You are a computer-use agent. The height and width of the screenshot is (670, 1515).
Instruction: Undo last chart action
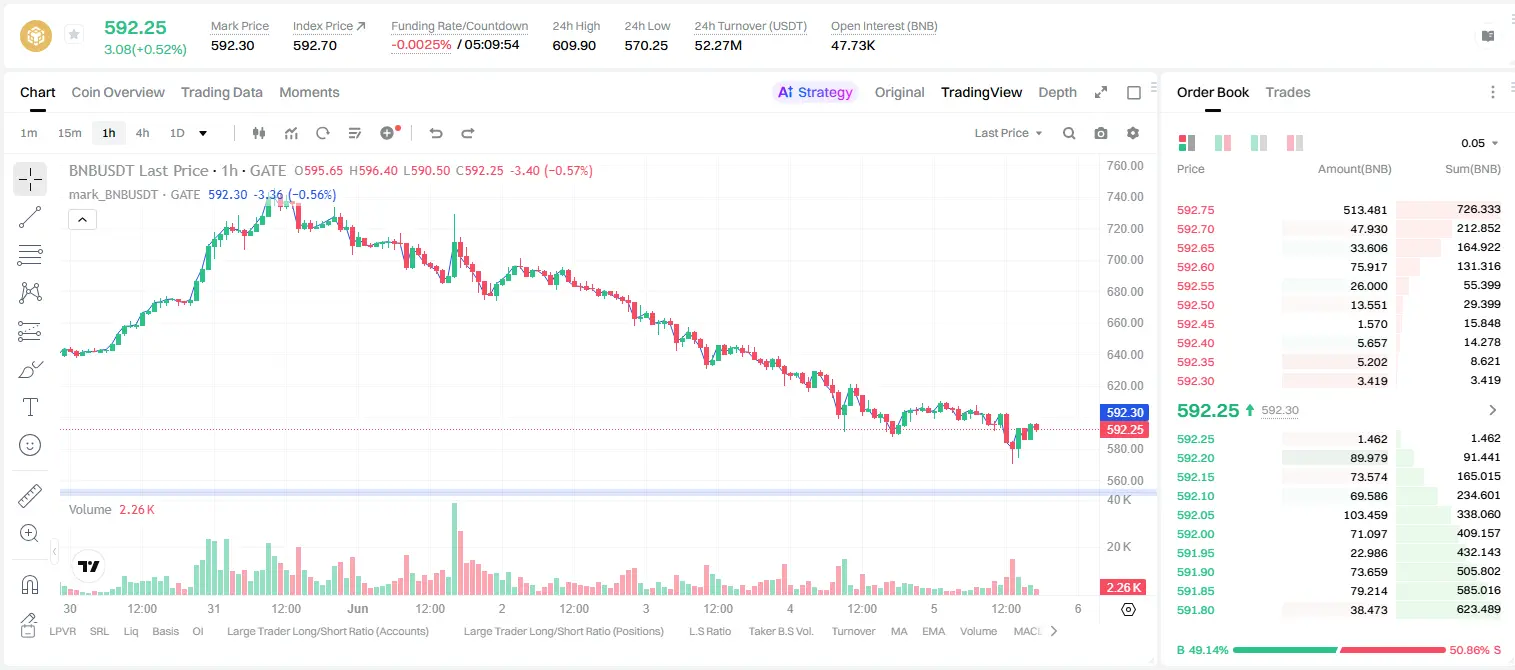pyautogui.click(x=436, y=133)
